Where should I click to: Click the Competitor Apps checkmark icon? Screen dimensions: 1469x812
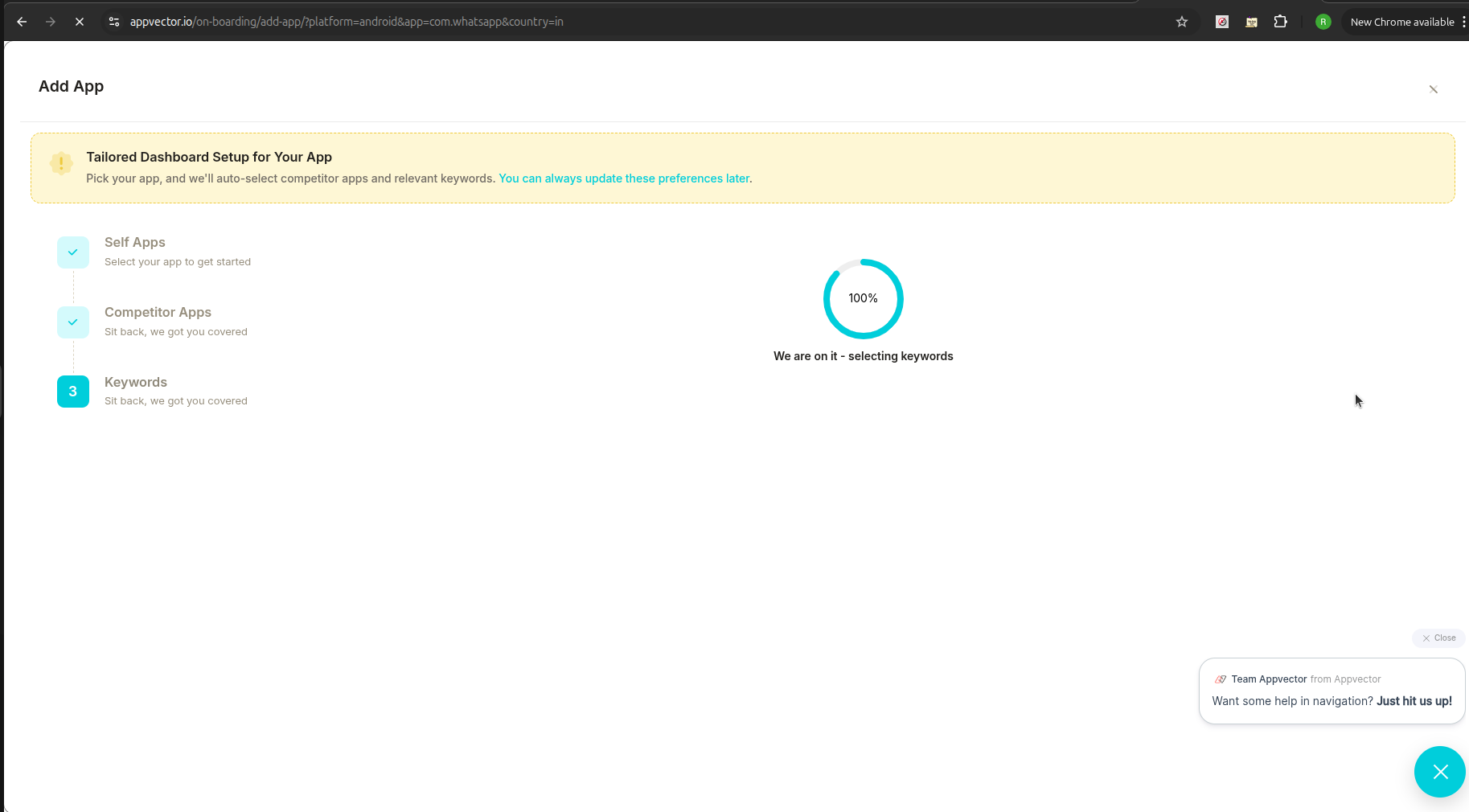(x=73, y=322)
